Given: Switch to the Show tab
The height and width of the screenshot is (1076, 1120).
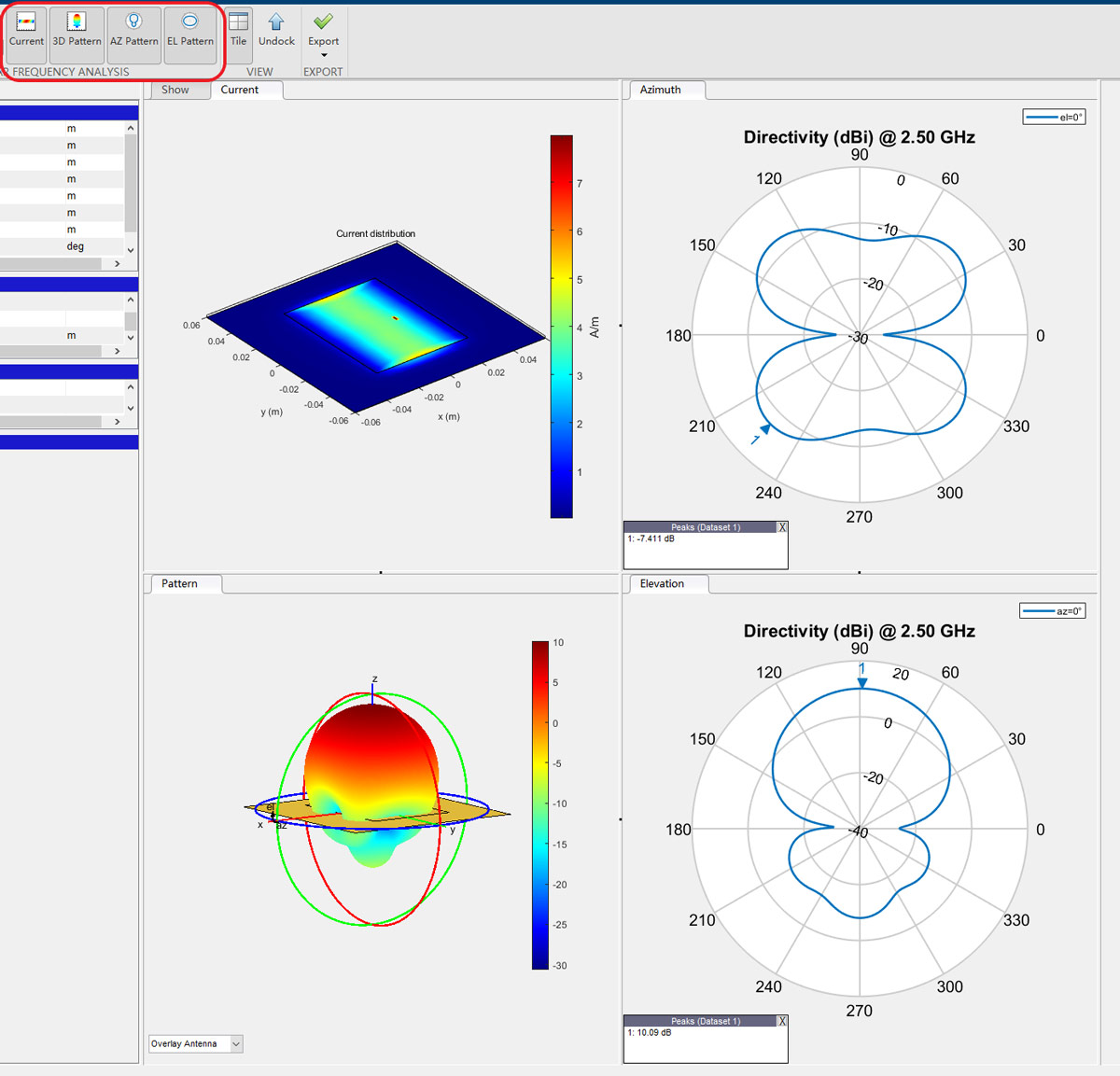Looking at the screenshot, I should [176, 90].
